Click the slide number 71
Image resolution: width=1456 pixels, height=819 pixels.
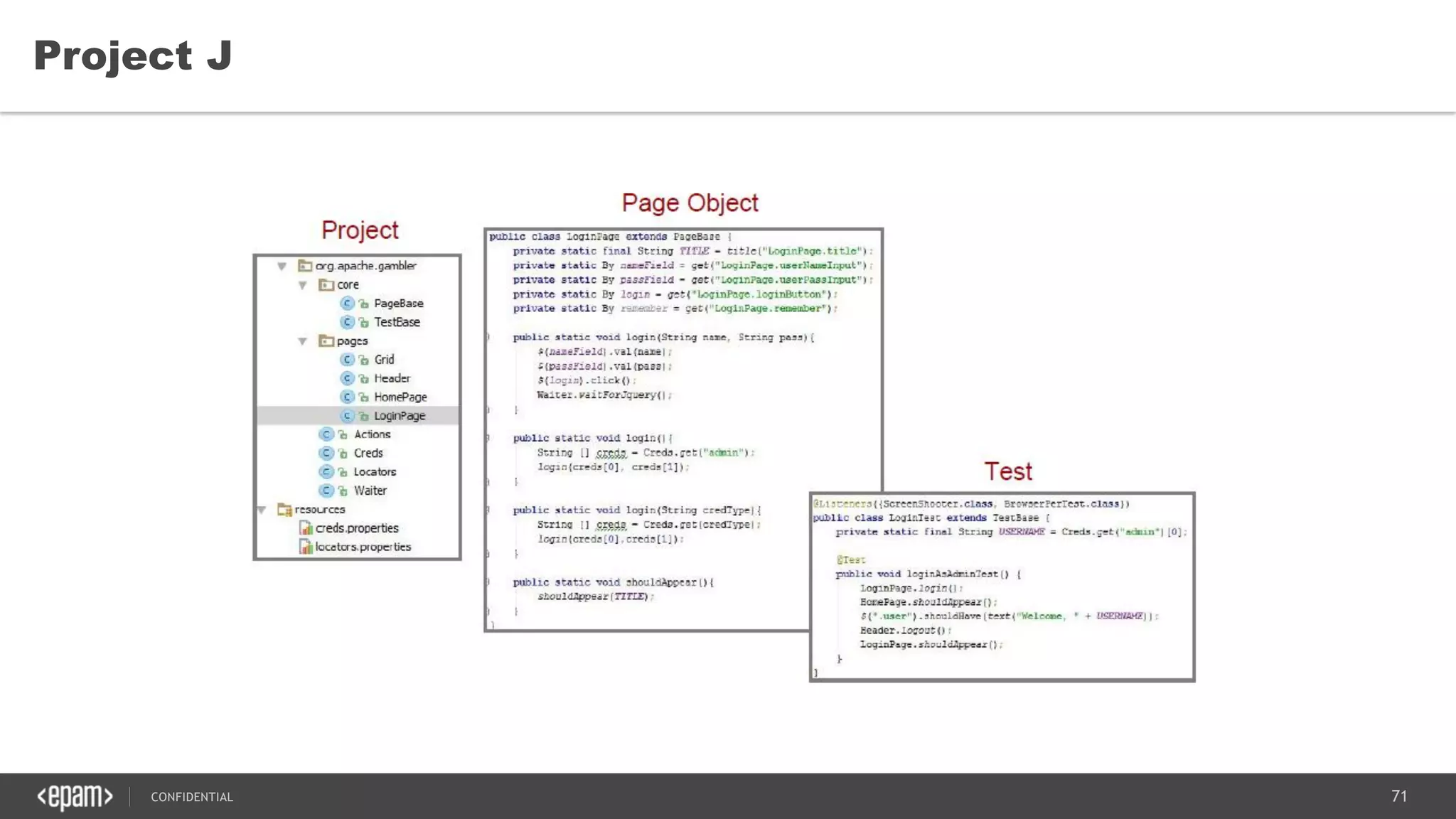click(x=1399, y=796)
